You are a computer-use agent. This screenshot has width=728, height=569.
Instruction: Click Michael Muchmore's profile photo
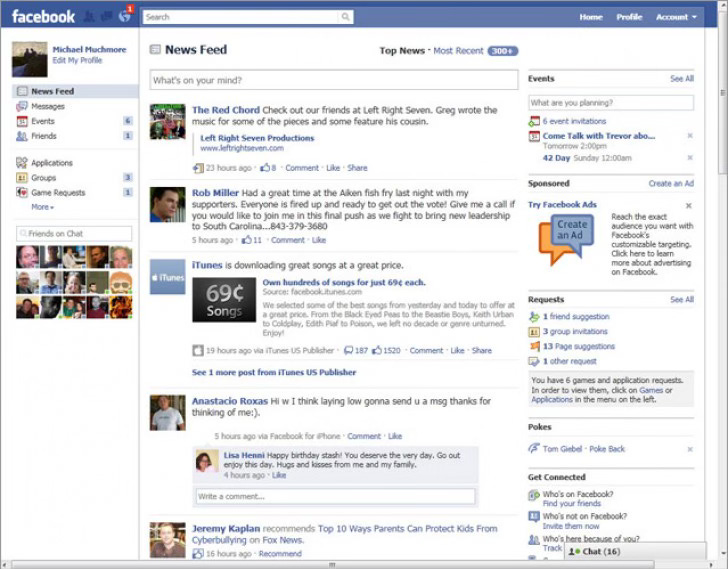point(30,59)
